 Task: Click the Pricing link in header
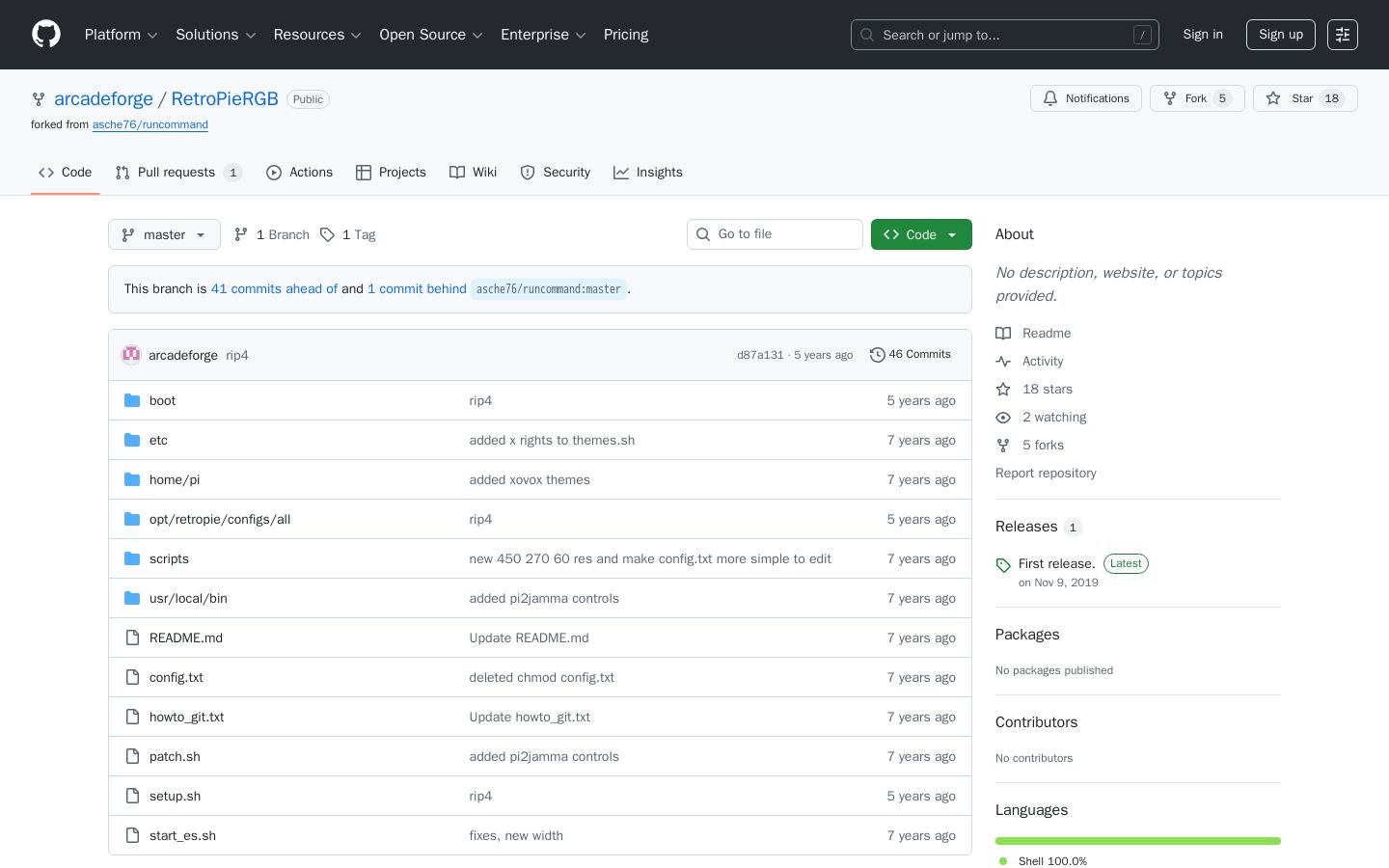click(x=626, y=35)
